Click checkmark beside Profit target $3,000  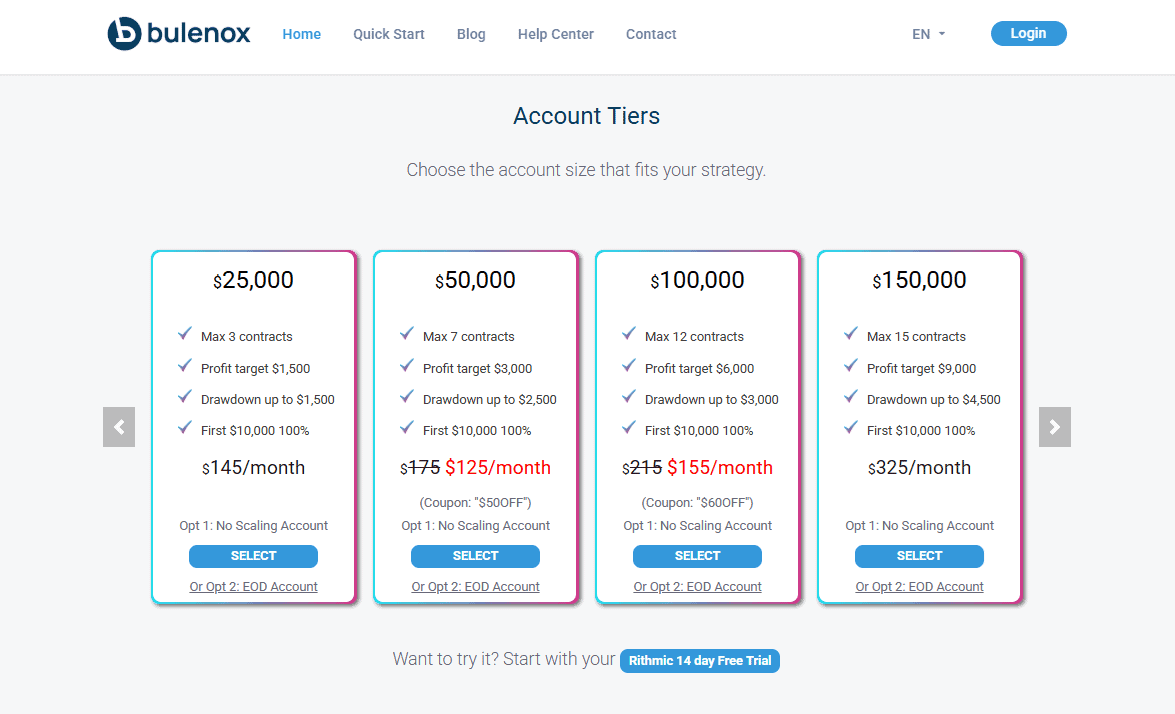click(x=407, y=366)
